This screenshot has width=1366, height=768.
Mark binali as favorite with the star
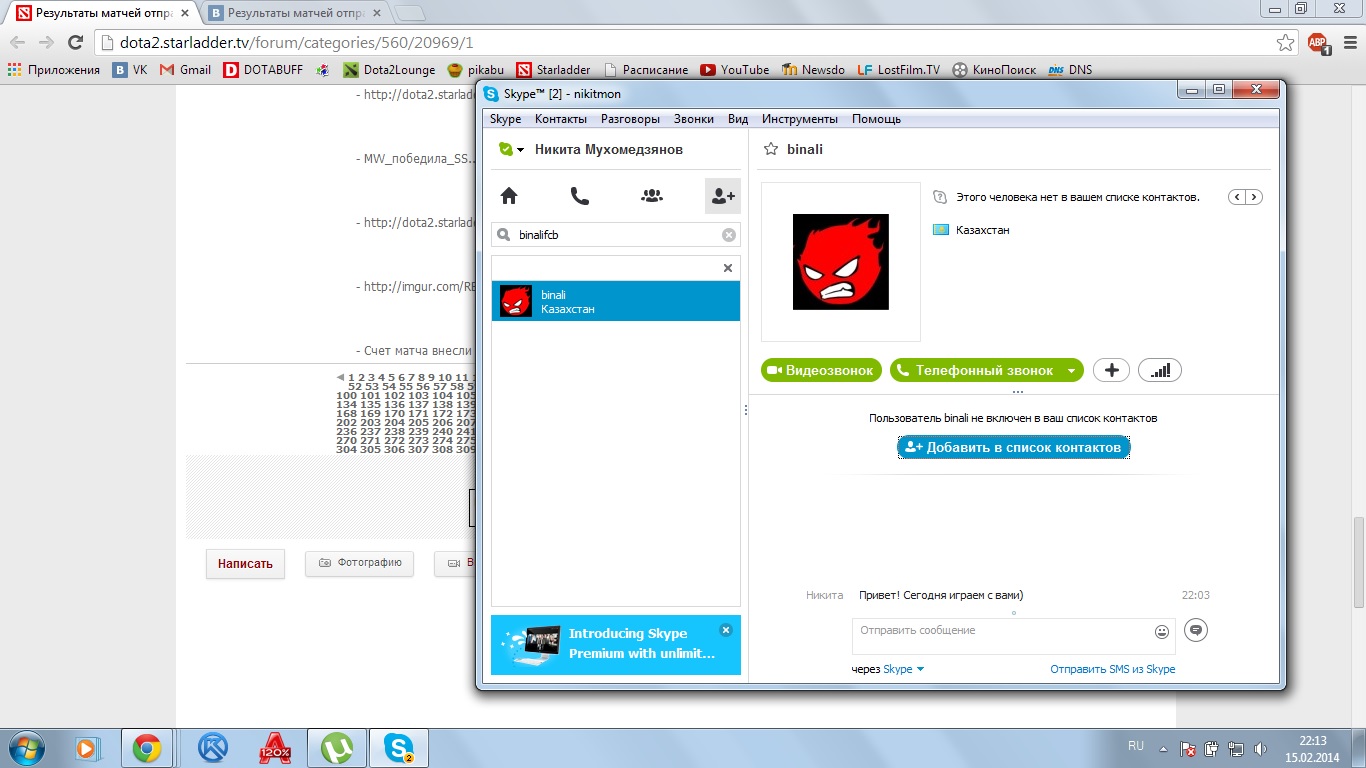tap(771, 149)
